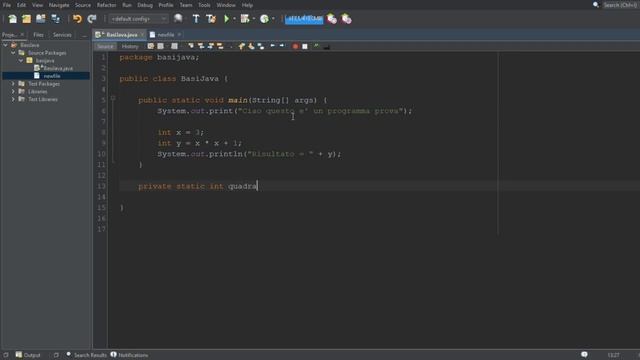The width and height of the screenshot is (640, 360).
Task: Open the Edit menu
Action: (21, 5)
